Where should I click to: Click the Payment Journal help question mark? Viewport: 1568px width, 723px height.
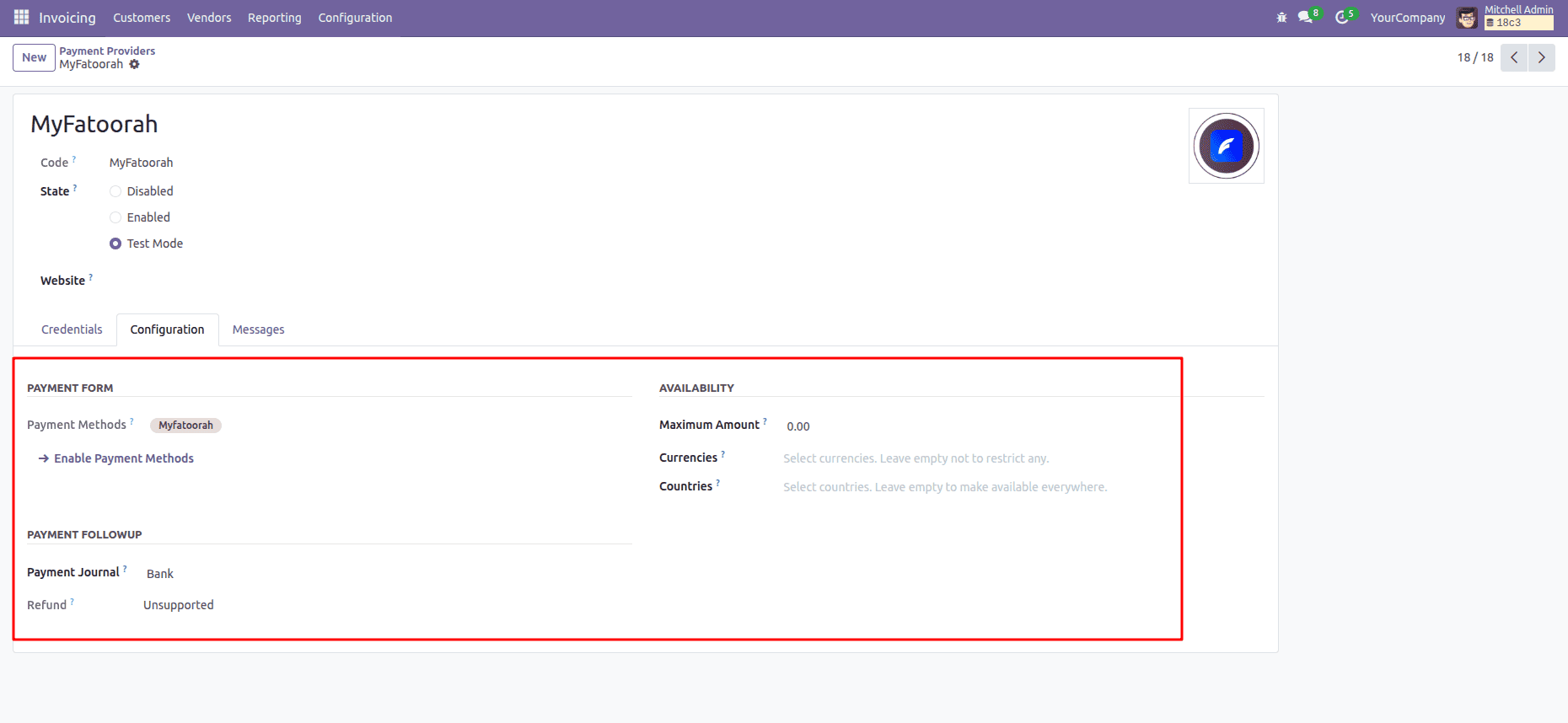[125, 568]
